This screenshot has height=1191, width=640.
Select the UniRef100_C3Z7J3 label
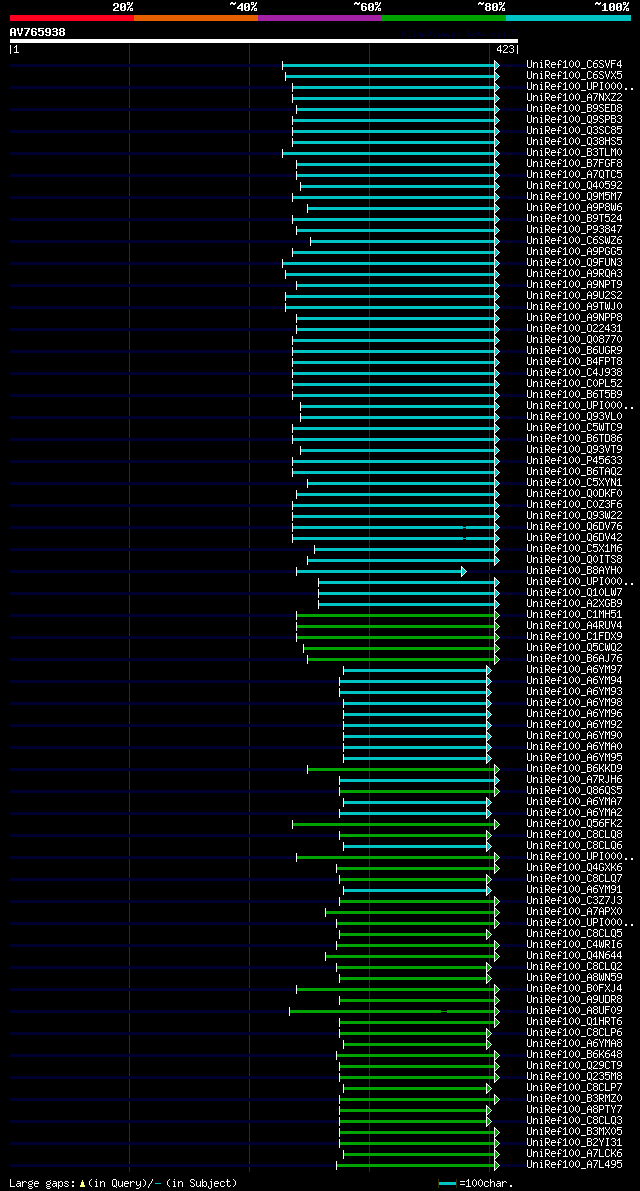coord(574,902)
